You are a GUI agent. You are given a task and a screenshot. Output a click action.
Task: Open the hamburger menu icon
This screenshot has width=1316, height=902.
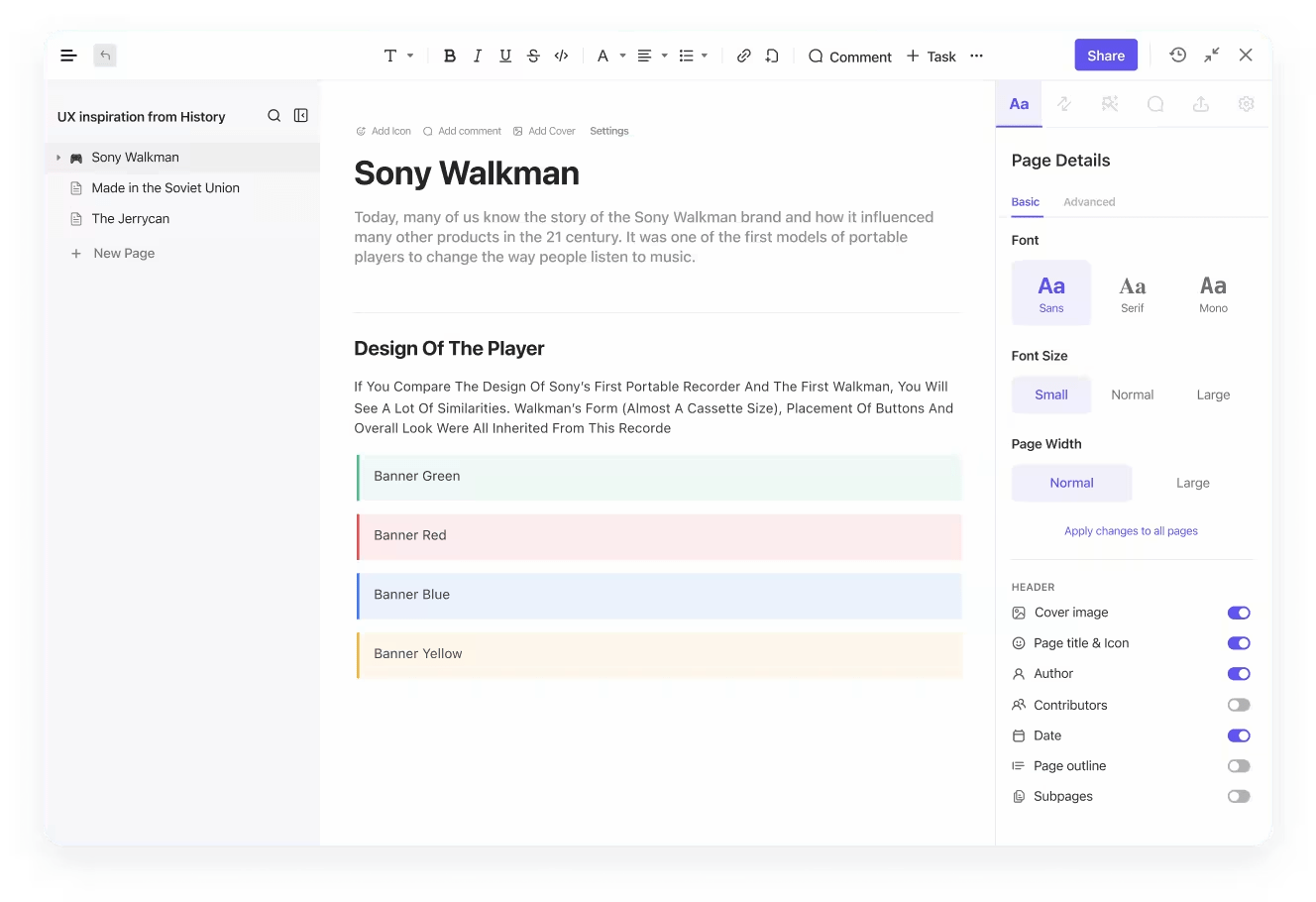tap(68, 56)
